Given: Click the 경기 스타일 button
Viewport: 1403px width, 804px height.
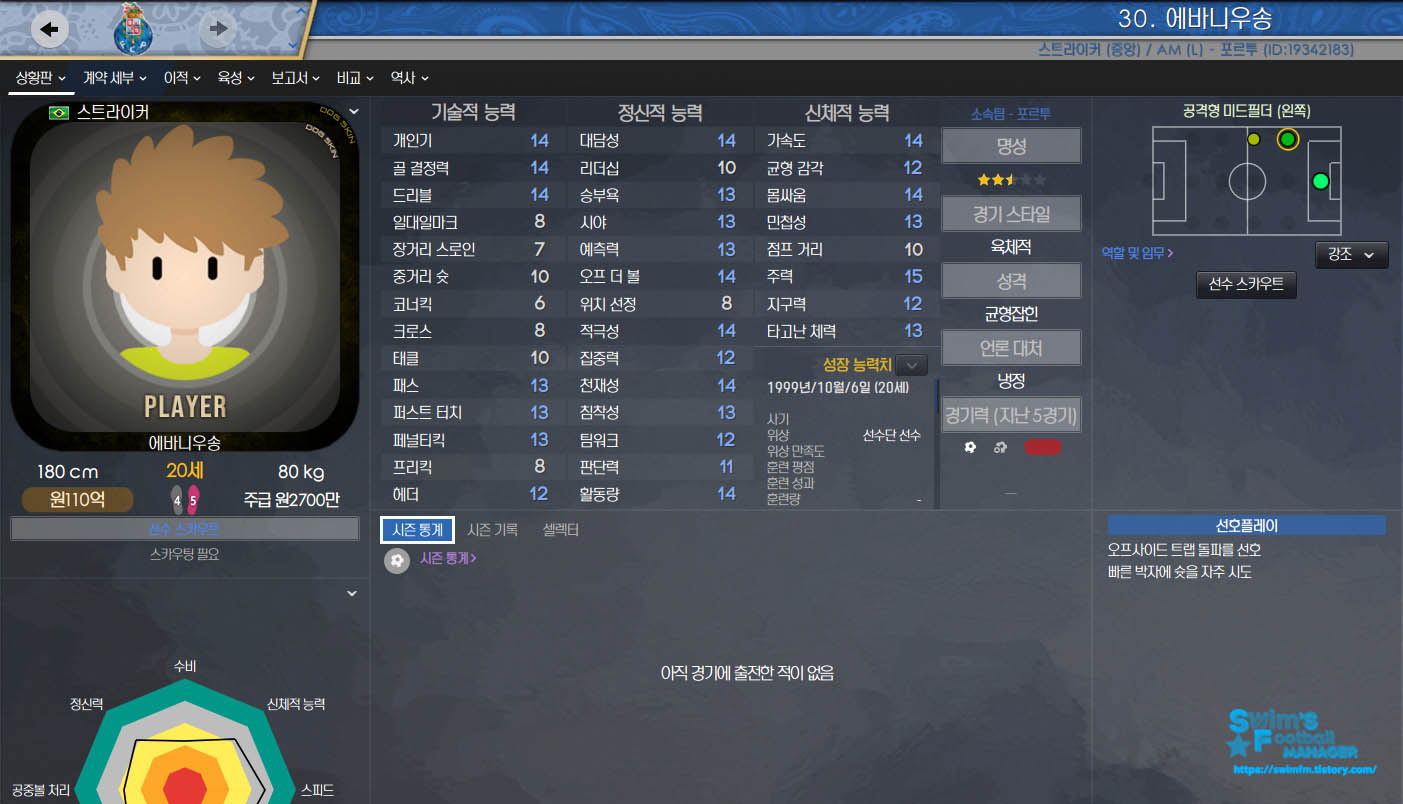Looking at the screenshot, I should pyautogui.click(x=1012, y=213).
